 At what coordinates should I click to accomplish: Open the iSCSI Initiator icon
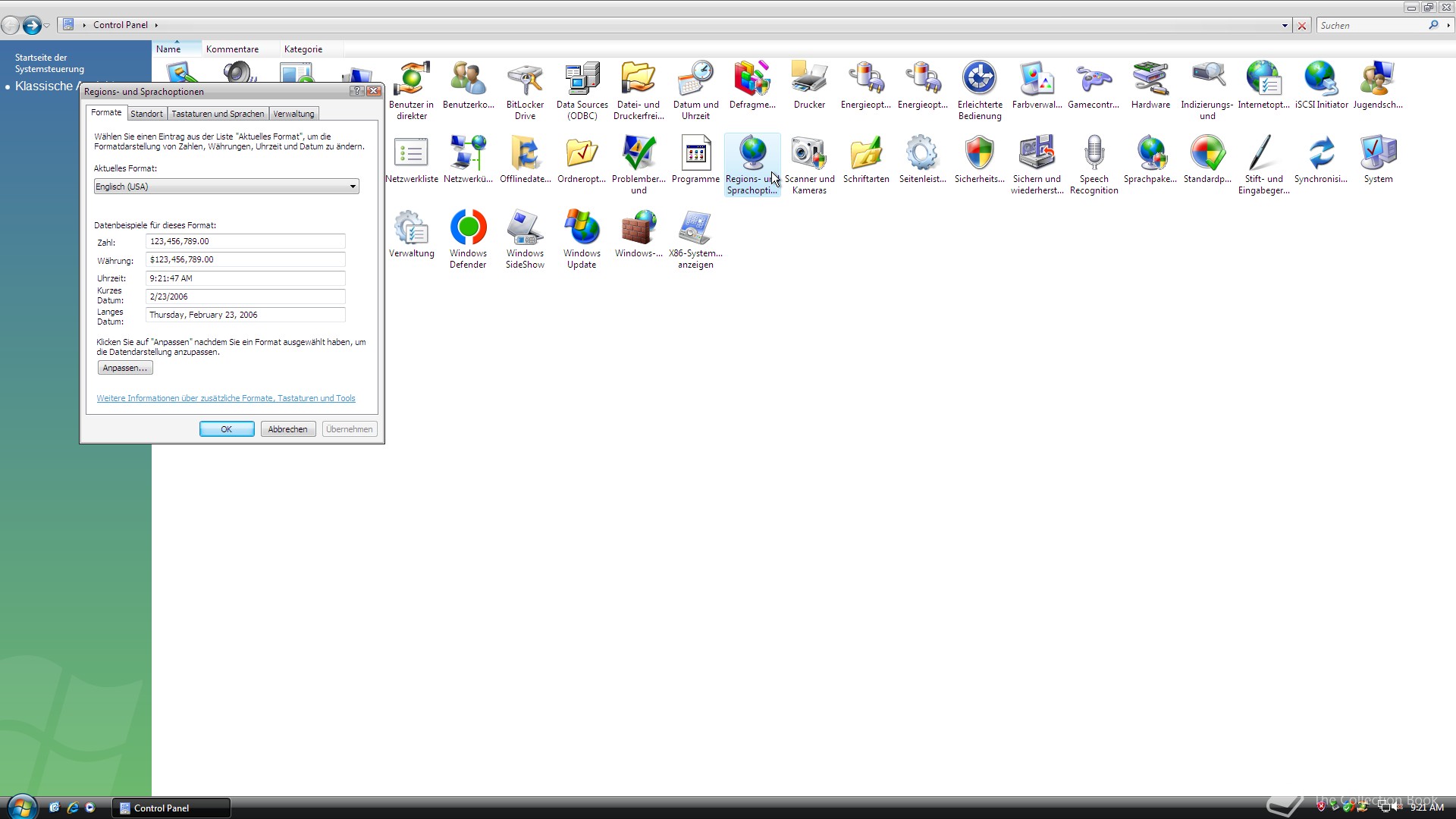pyautogui.click(x=1321, y=85)
